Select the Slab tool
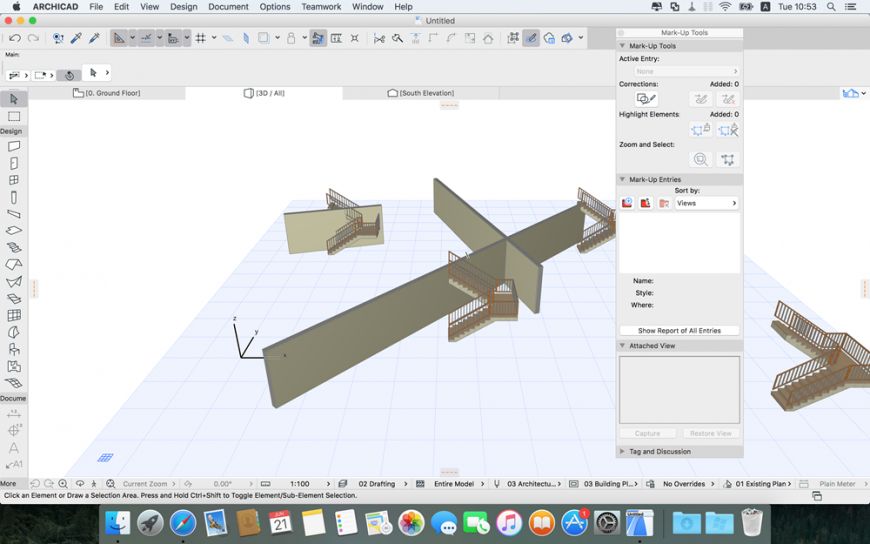The image size is (870, 544). pyautogui.click(x=14, y=230)
